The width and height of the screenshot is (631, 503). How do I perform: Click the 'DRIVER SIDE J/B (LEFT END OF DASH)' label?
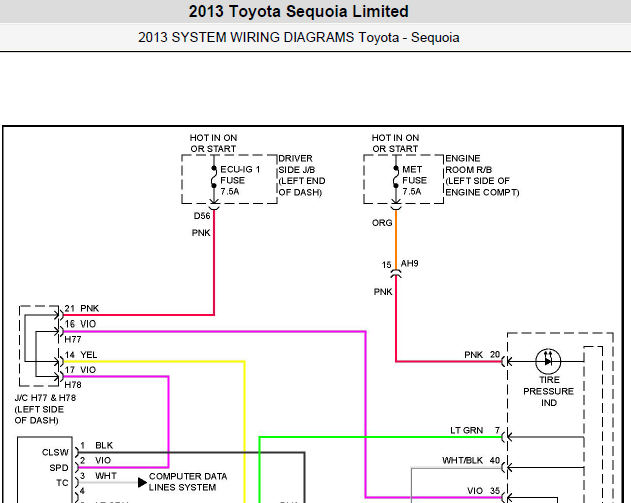(x=302, y=175)
